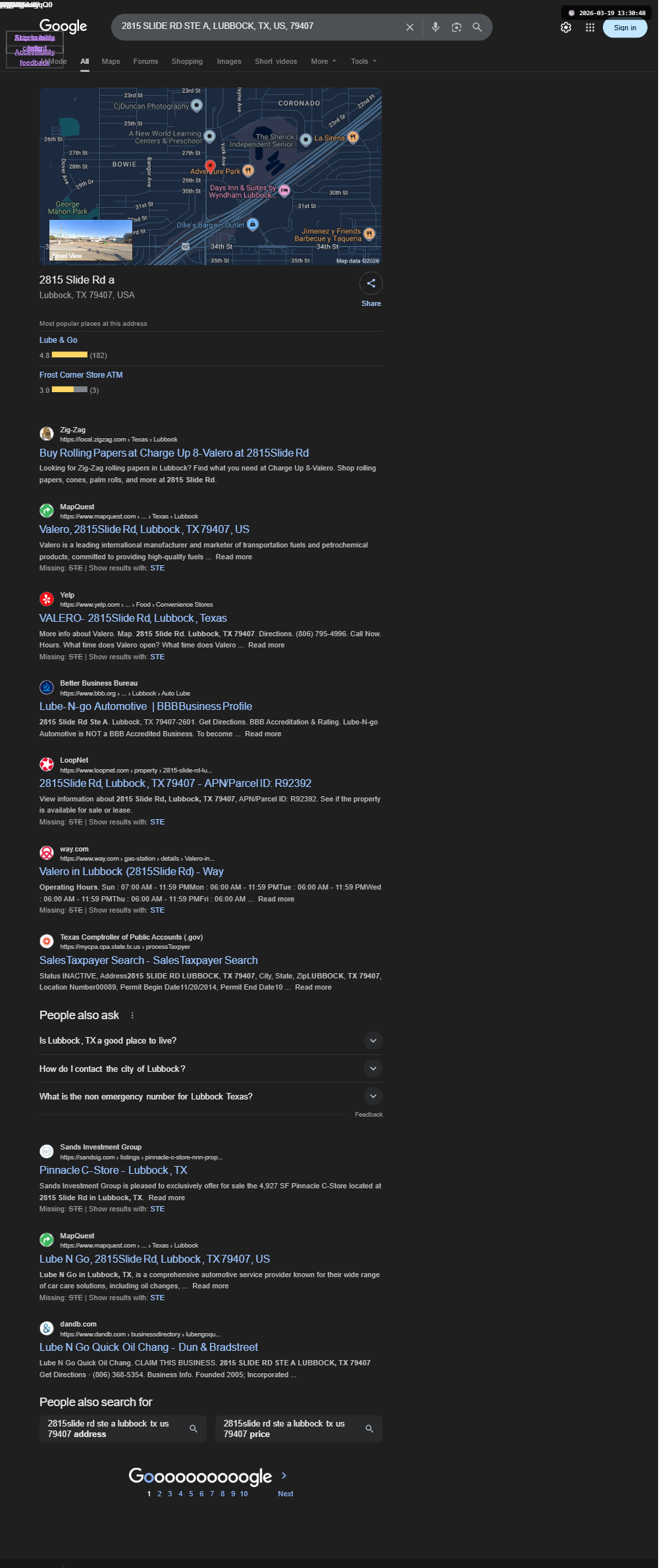Expand 'How do I contact the city of Lubbock?'
This screenshot has height=1568, width=666.
[211, 1069]
